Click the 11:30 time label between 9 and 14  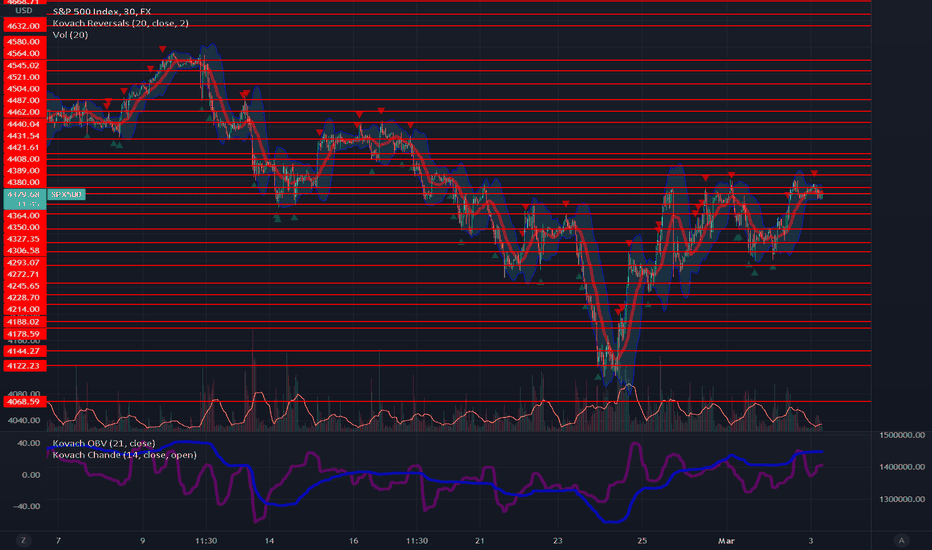click(x=206, y=540)
